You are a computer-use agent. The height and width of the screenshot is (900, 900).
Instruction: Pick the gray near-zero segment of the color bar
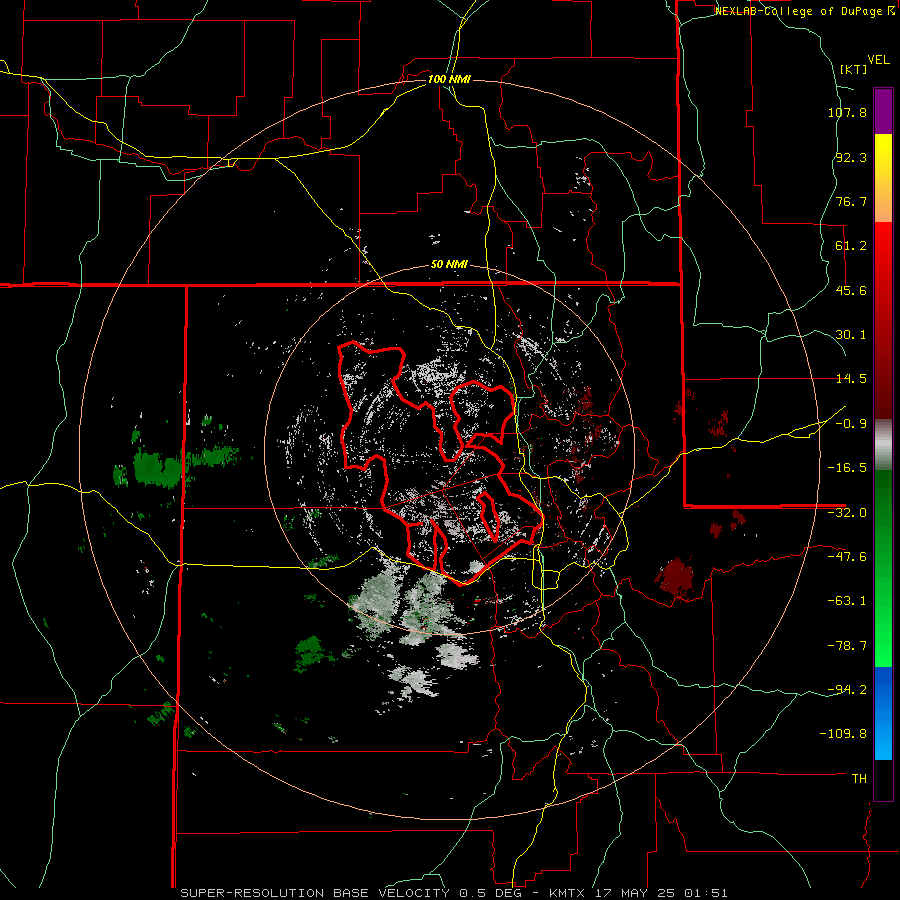click(883, 445)
